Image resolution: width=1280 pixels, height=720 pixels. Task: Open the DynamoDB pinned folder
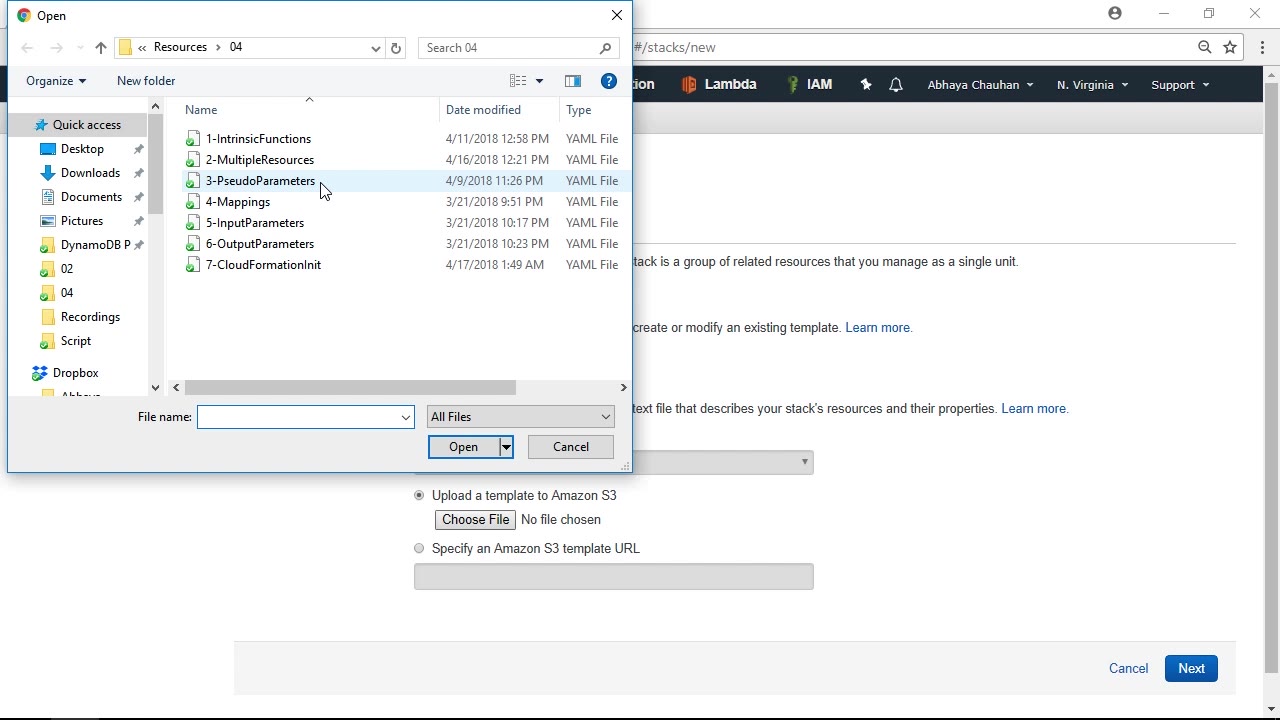pos(95,245)
